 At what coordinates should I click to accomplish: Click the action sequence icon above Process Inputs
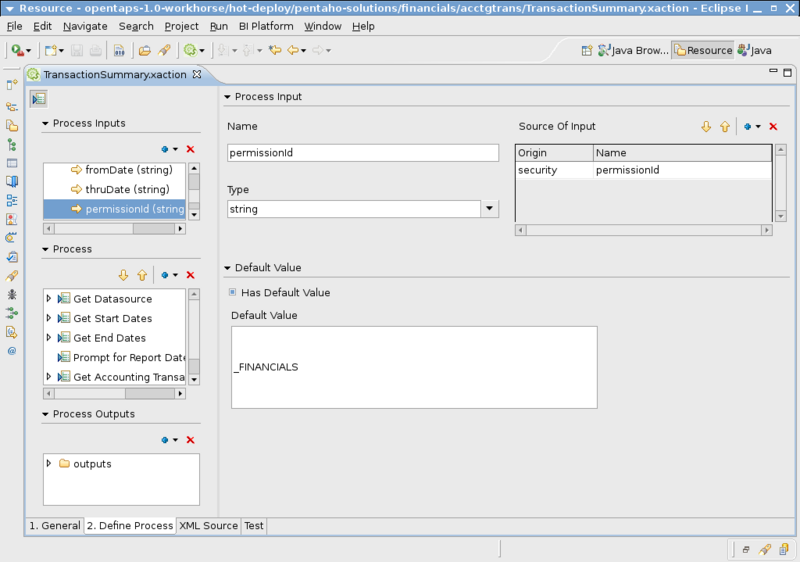(x=39, y=98)
